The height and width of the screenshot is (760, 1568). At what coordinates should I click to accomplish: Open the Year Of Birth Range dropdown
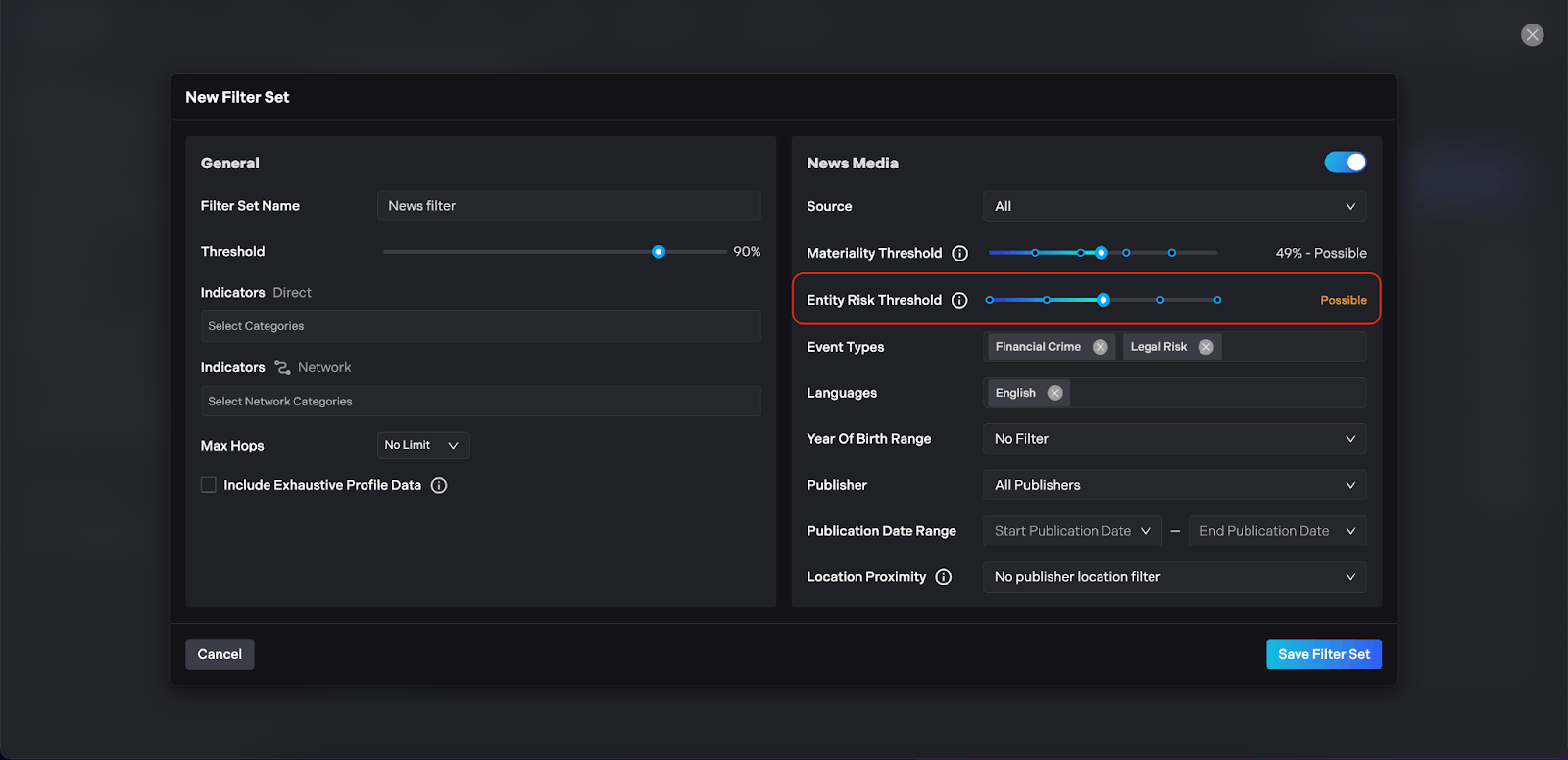1174,439
